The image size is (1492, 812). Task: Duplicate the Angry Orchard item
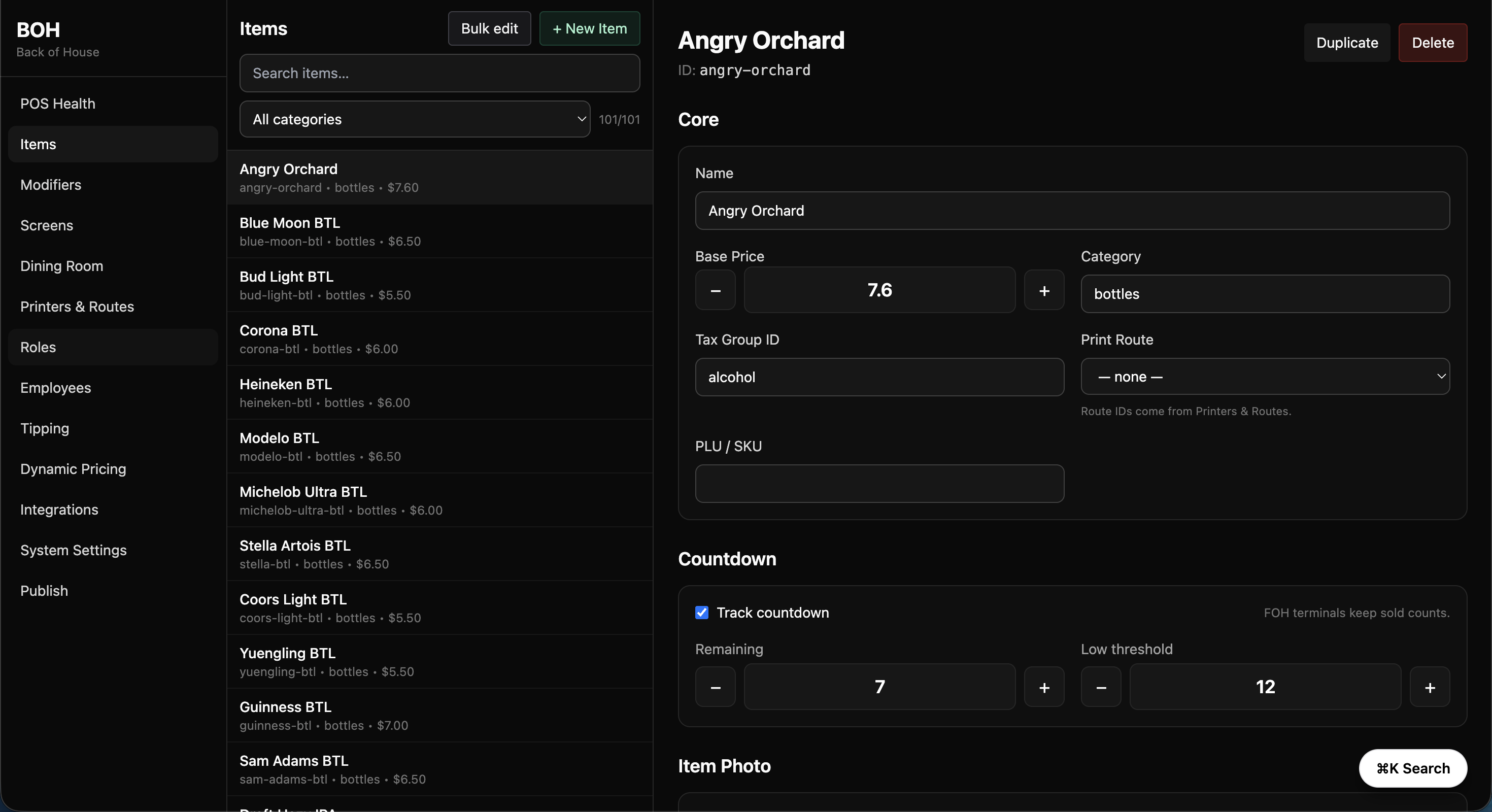[x=1347, y=43]
